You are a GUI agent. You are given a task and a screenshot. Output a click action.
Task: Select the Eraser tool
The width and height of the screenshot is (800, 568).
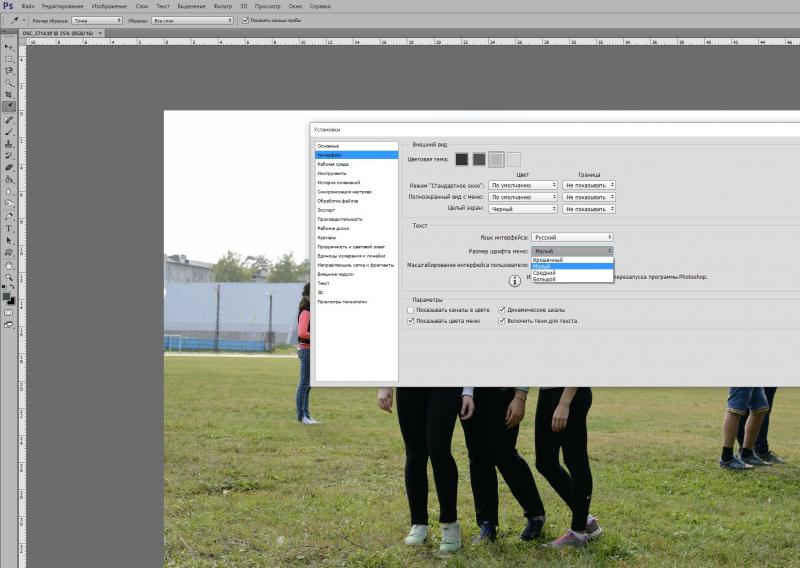tap(9, 167)
